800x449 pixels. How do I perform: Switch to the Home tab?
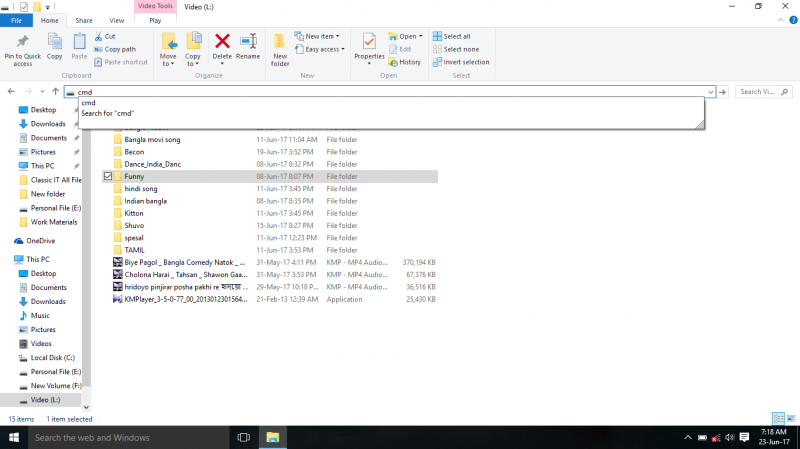click(x=49, y=20)
